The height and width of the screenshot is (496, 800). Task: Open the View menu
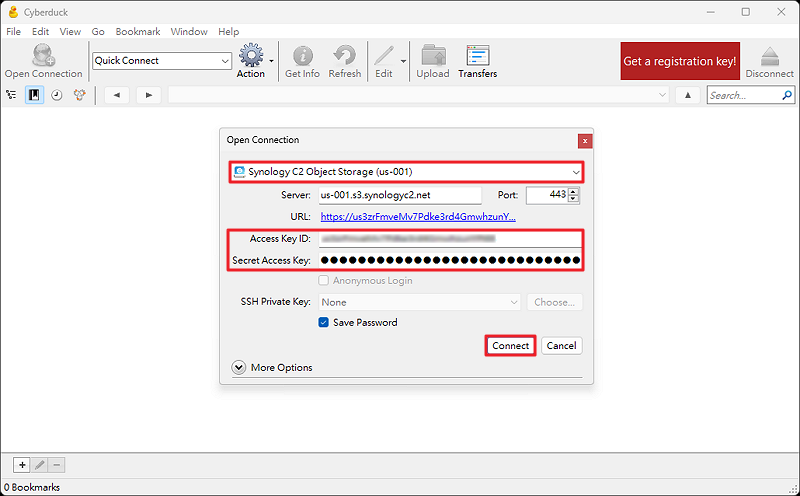[70, 32]
